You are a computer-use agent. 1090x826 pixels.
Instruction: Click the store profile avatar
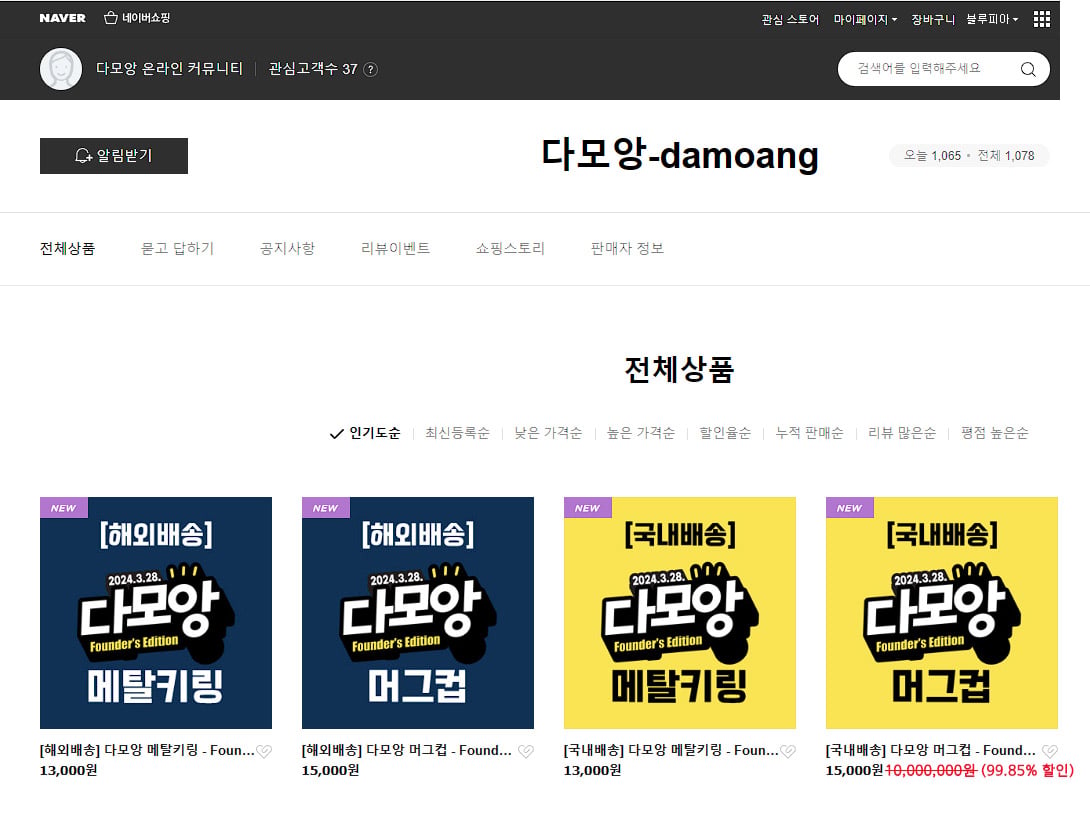61,69
